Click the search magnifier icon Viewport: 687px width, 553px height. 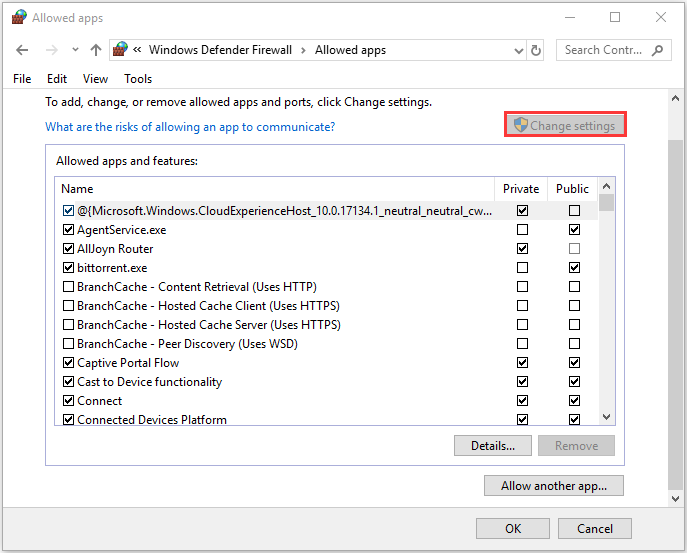[x=657, y=50]
